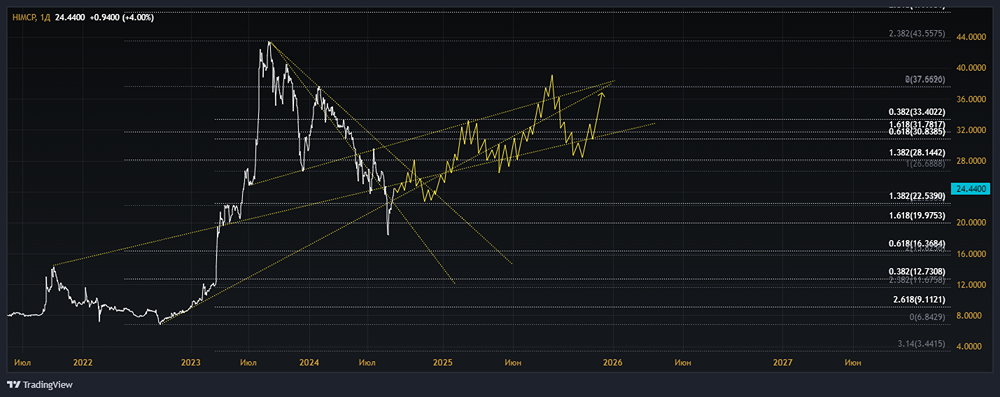Image resolution: width=1000 pixels, height=397 pixels.
Task: Click the Июл label between 2023 and 2024
Action: (249, 363)
